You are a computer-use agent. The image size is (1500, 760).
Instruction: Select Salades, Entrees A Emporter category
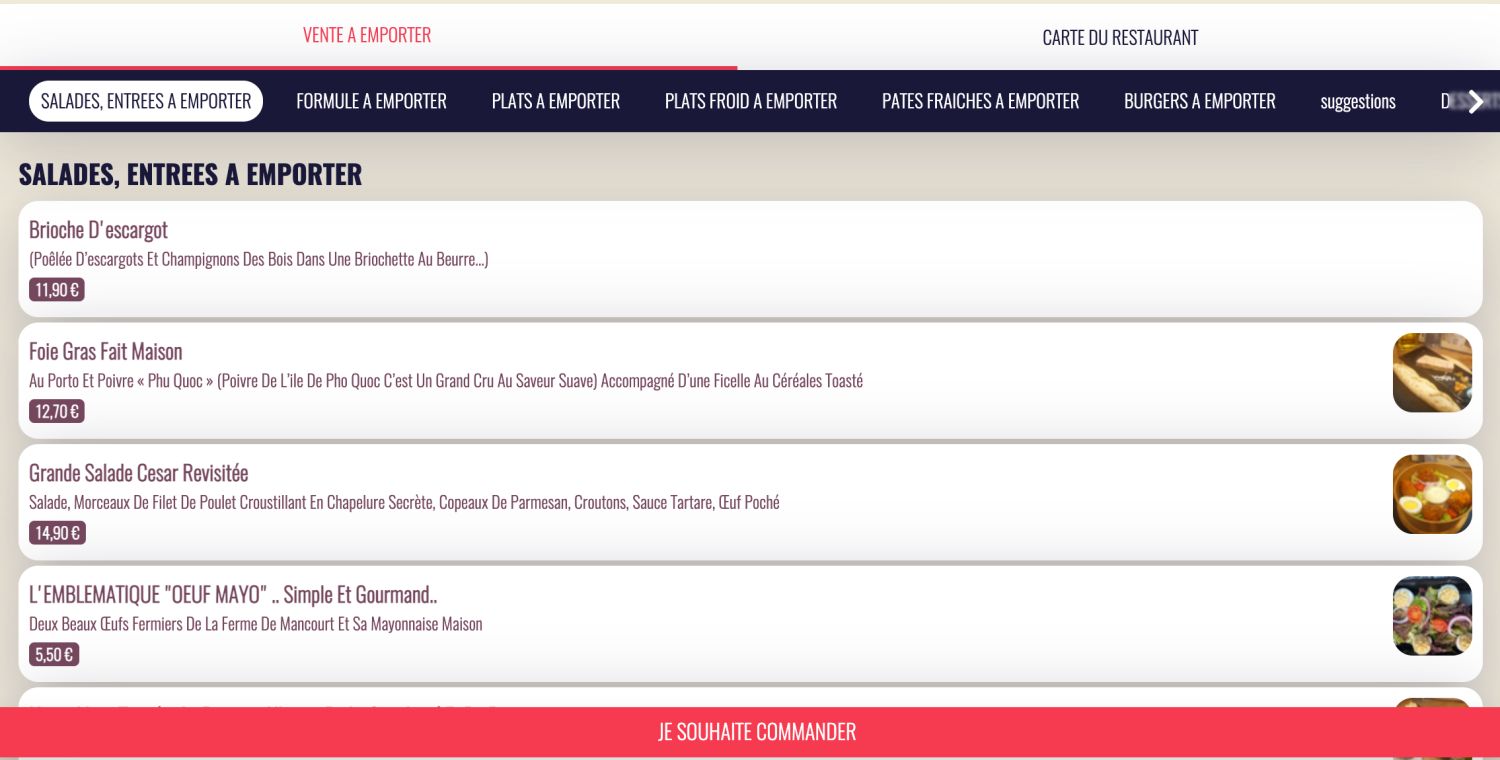tap(146, 101)
